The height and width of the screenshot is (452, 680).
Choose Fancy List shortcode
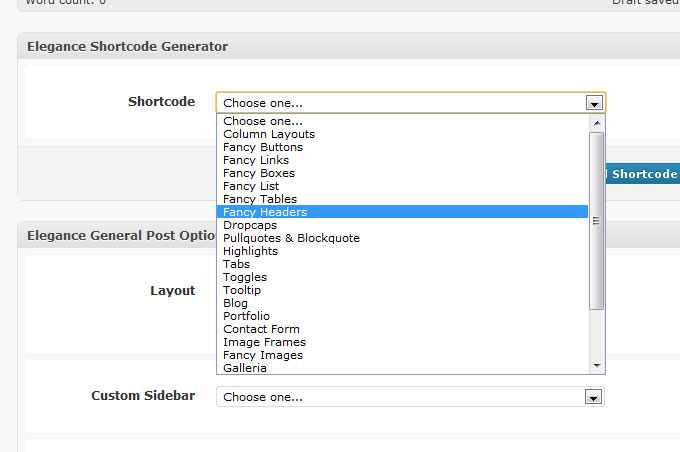(402, 186)
